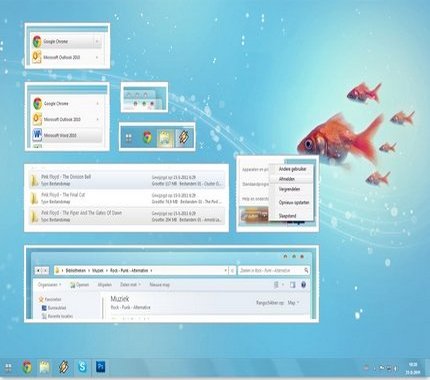Image resolution: width=430 pixels, height=380 pixels.
Task: Click folder icon beside The Piper At The Gates
Action: pos(34,216)
